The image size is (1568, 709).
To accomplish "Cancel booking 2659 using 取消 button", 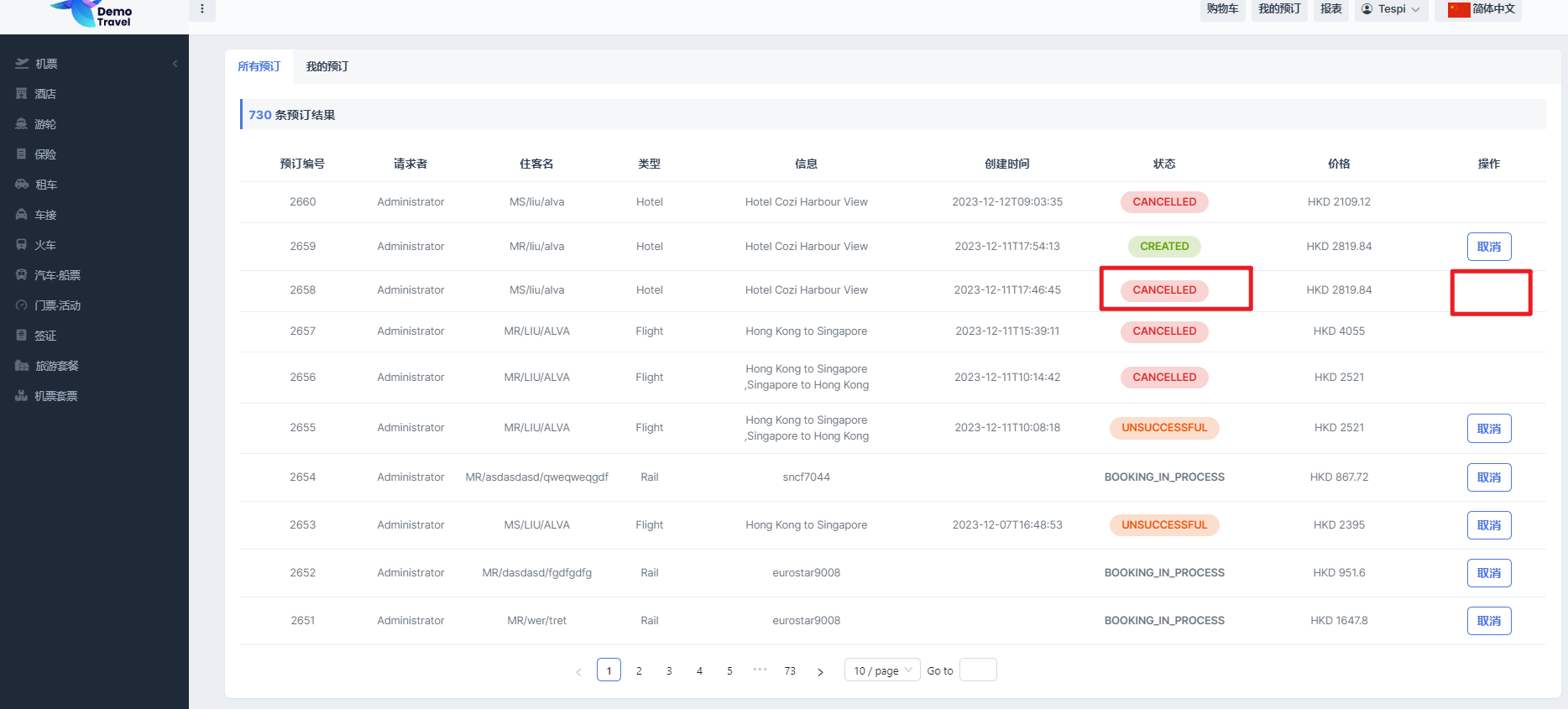I will click(x=1488, y=247).
